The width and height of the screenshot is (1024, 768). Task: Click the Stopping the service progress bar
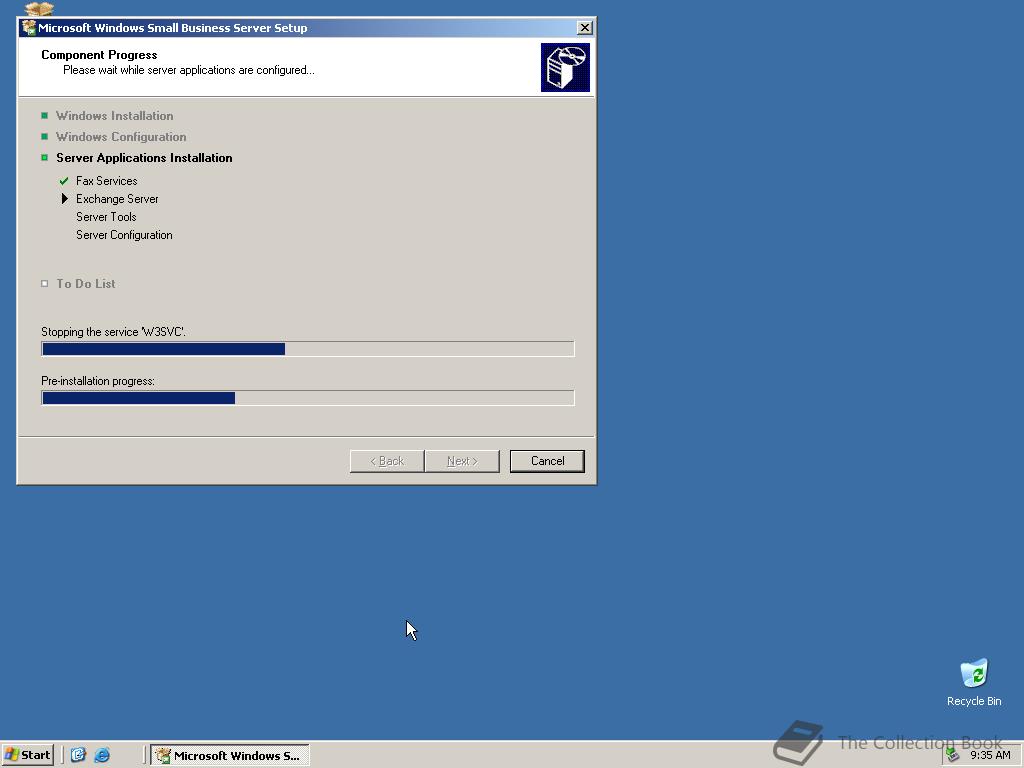pyautogui.click(x=308, y=349)
